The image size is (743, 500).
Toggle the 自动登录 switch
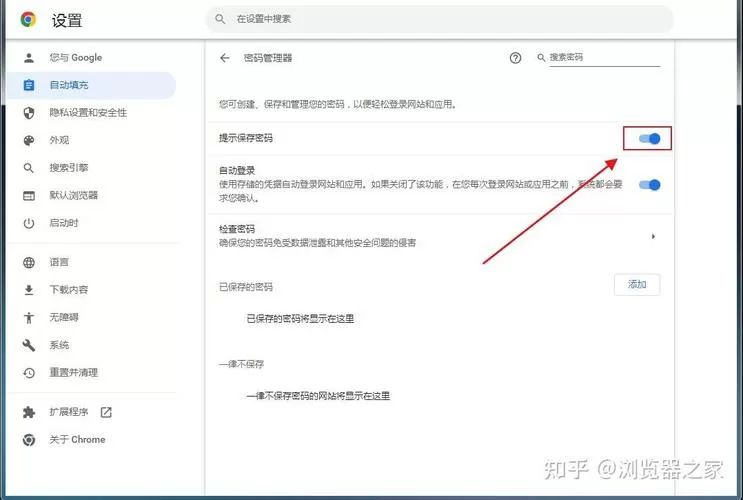point(649,185)
